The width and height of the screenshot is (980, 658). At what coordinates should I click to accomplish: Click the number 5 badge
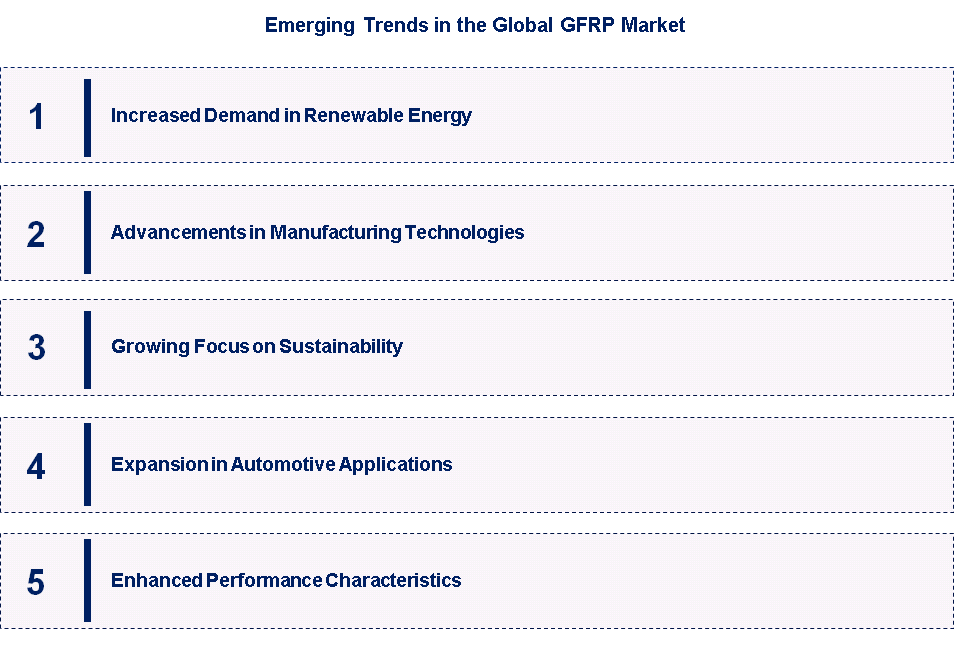pos(37,581)
